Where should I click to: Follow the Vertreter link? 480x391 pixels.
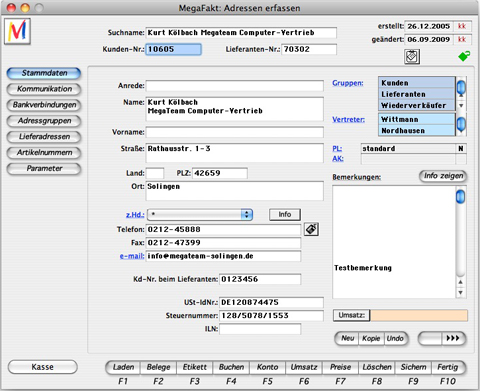[x=348, y=119]
